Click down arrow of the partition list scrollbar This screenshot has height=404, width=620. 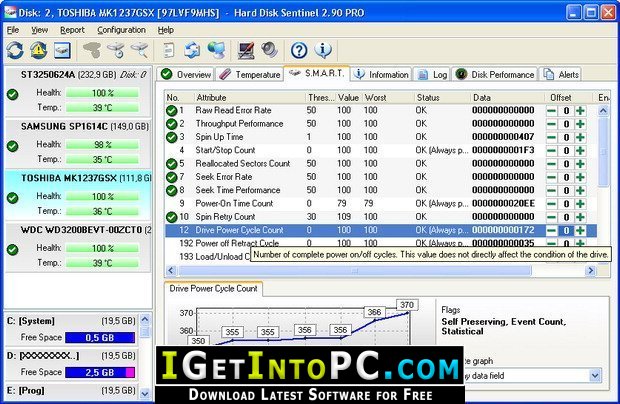click(145, 393)
